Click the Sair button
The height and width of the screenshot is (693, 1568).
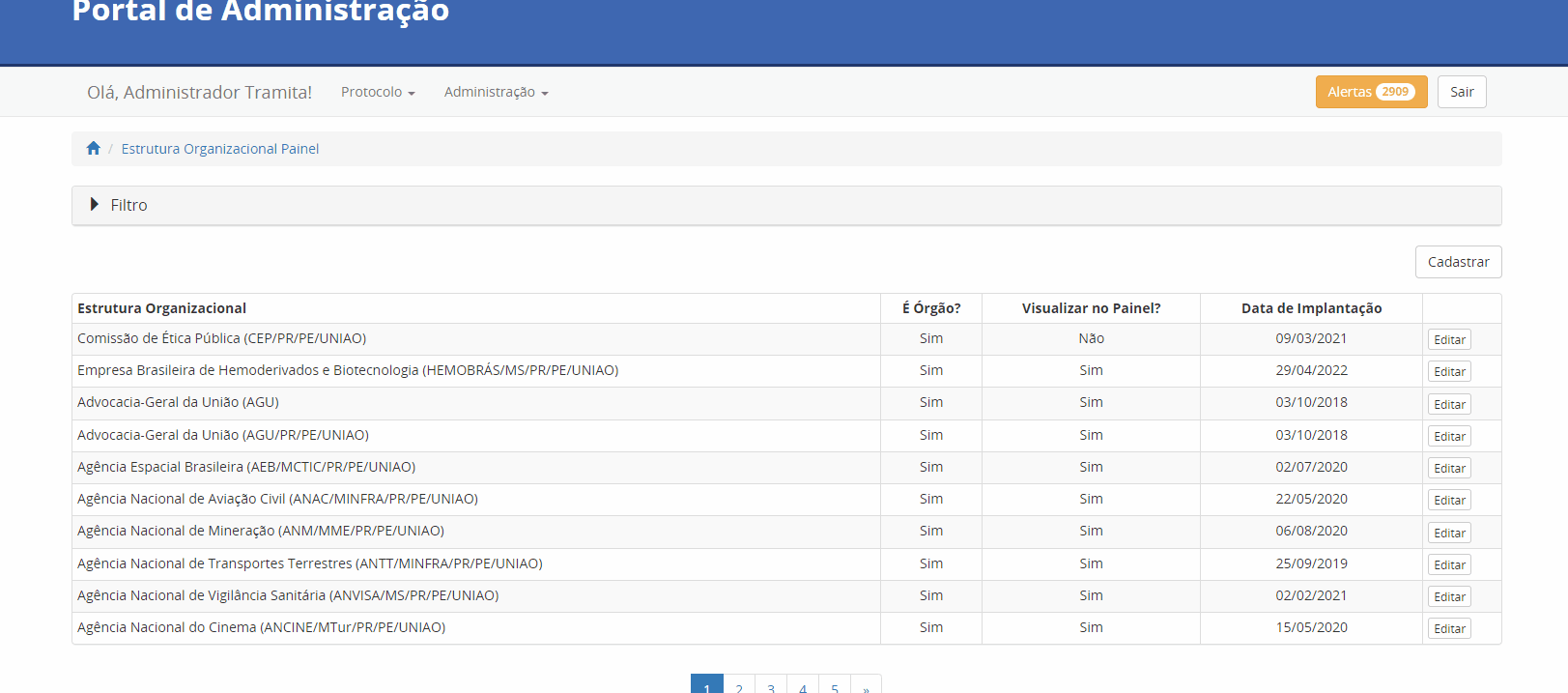click(1462, 92)
